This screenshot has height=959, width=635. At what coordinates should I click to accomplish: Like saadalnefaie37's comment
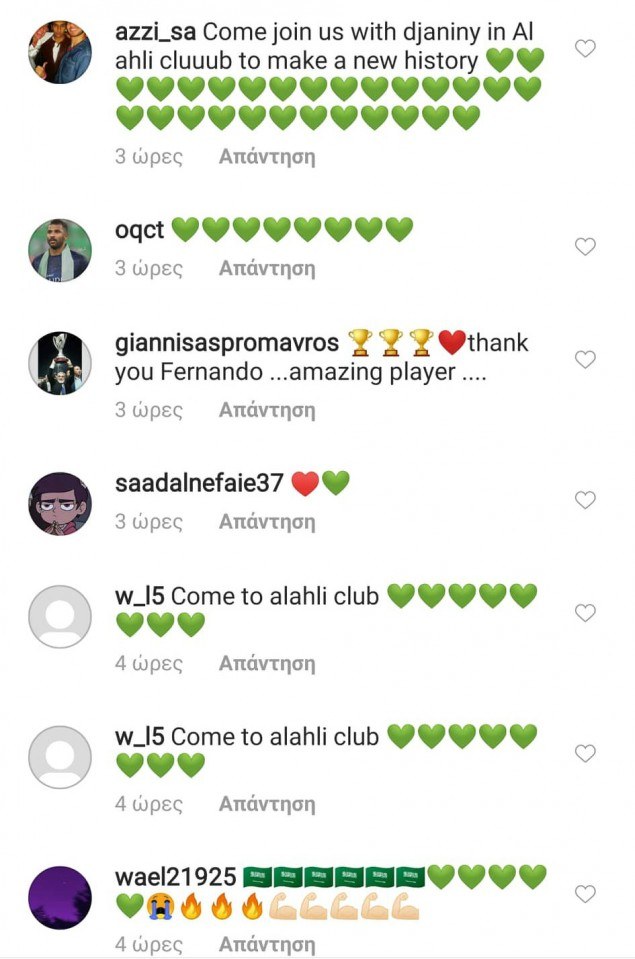[585, 500]
